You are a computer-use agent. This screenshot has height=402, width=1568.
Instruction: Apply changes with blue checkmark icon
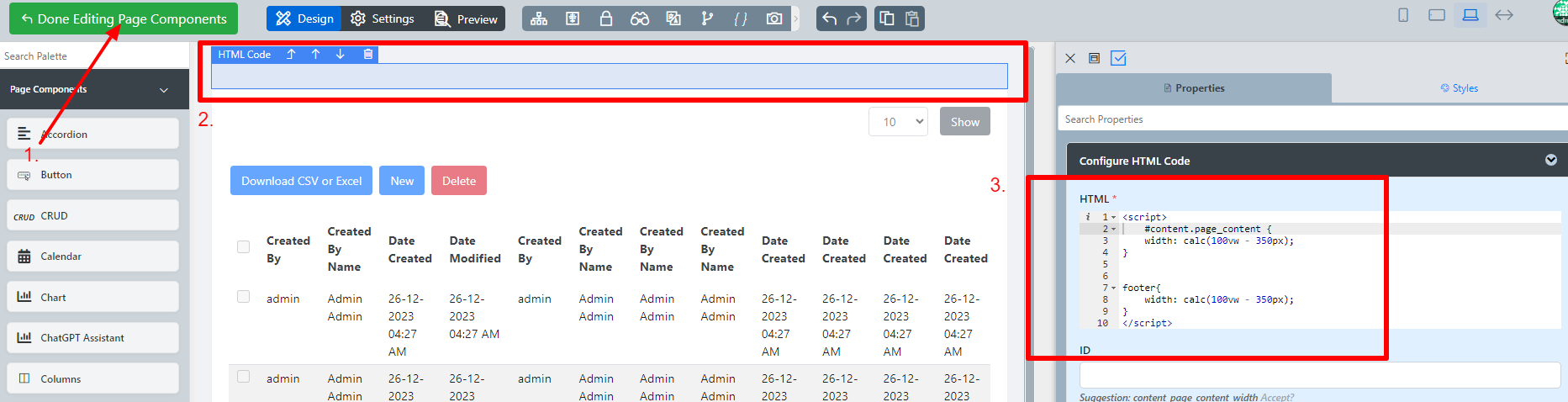1118,58
